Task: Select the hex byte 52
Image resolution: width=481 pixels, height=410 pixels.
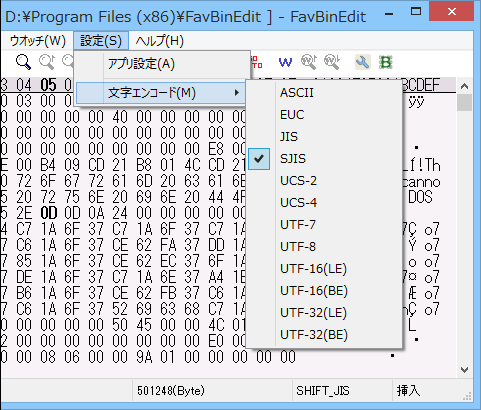Action: pos(120,309)
